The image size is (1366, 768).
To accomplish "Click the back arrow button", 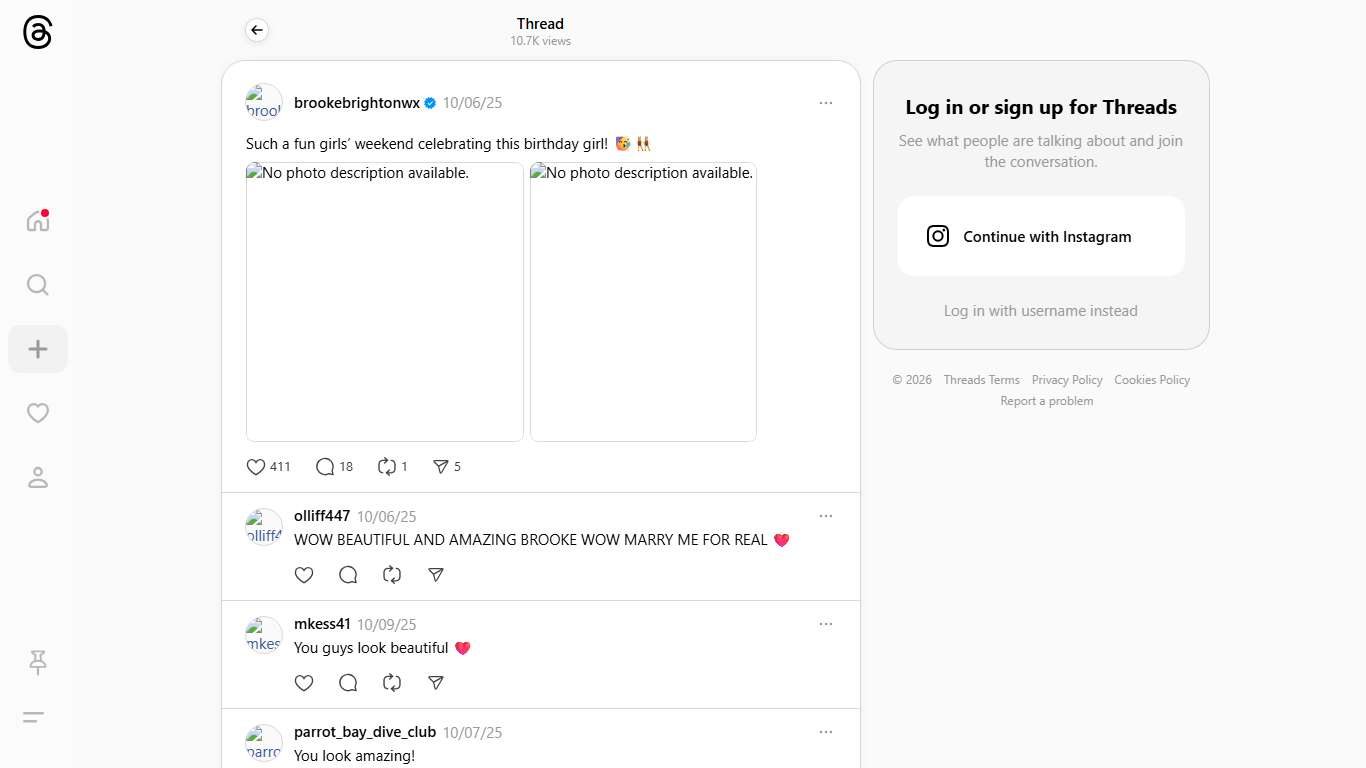I will tap(257, 30).
